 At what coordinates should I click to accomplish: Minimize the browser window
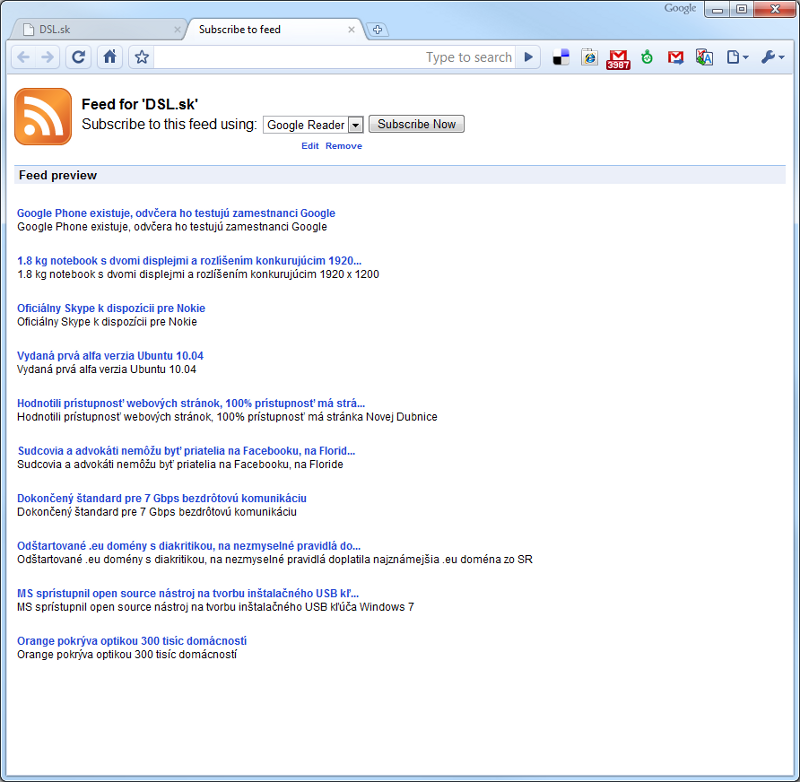(717, 9)
